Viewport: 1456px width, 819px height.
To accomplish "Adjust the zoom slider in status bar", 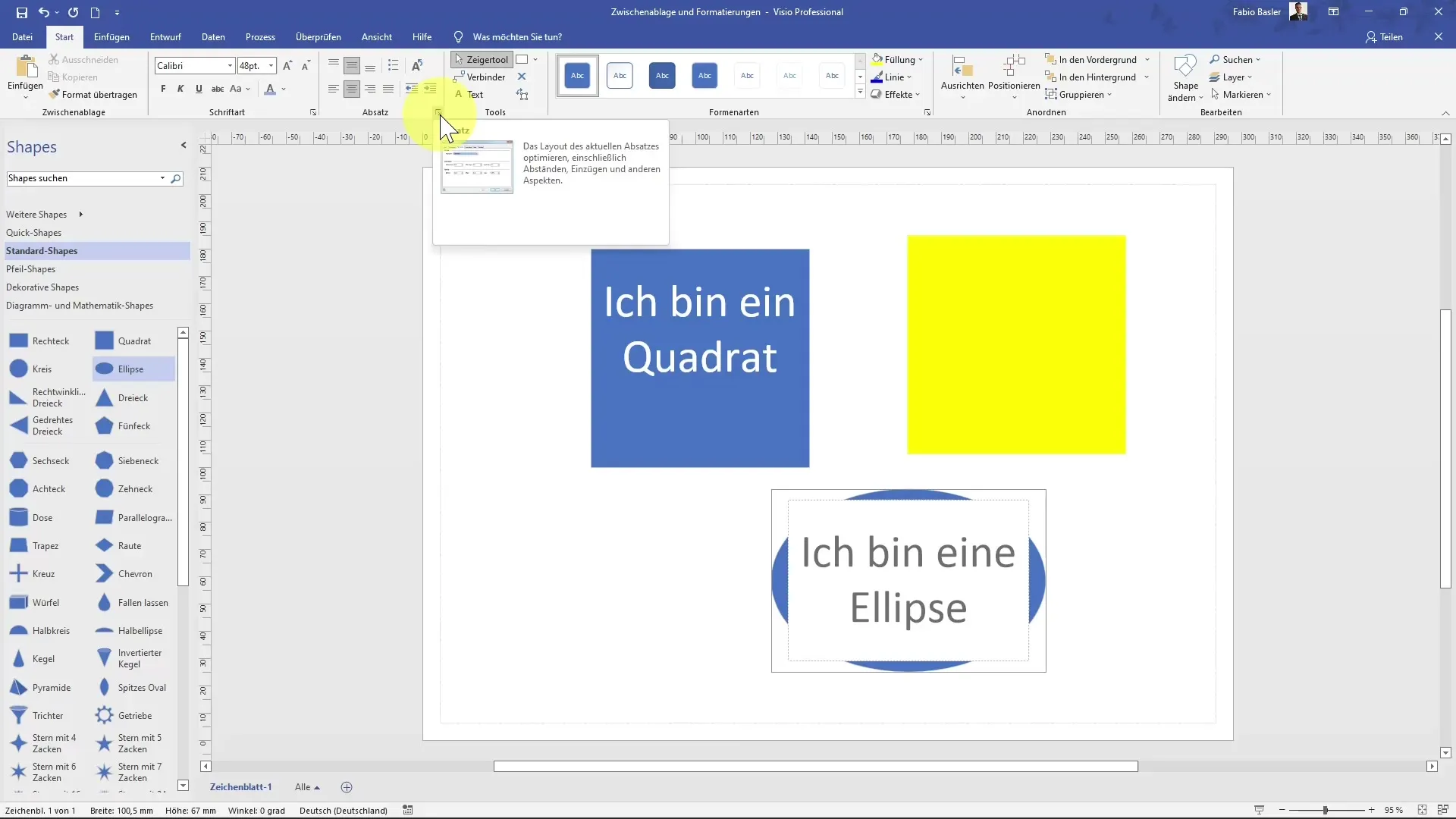I will tap(1325, 810).
